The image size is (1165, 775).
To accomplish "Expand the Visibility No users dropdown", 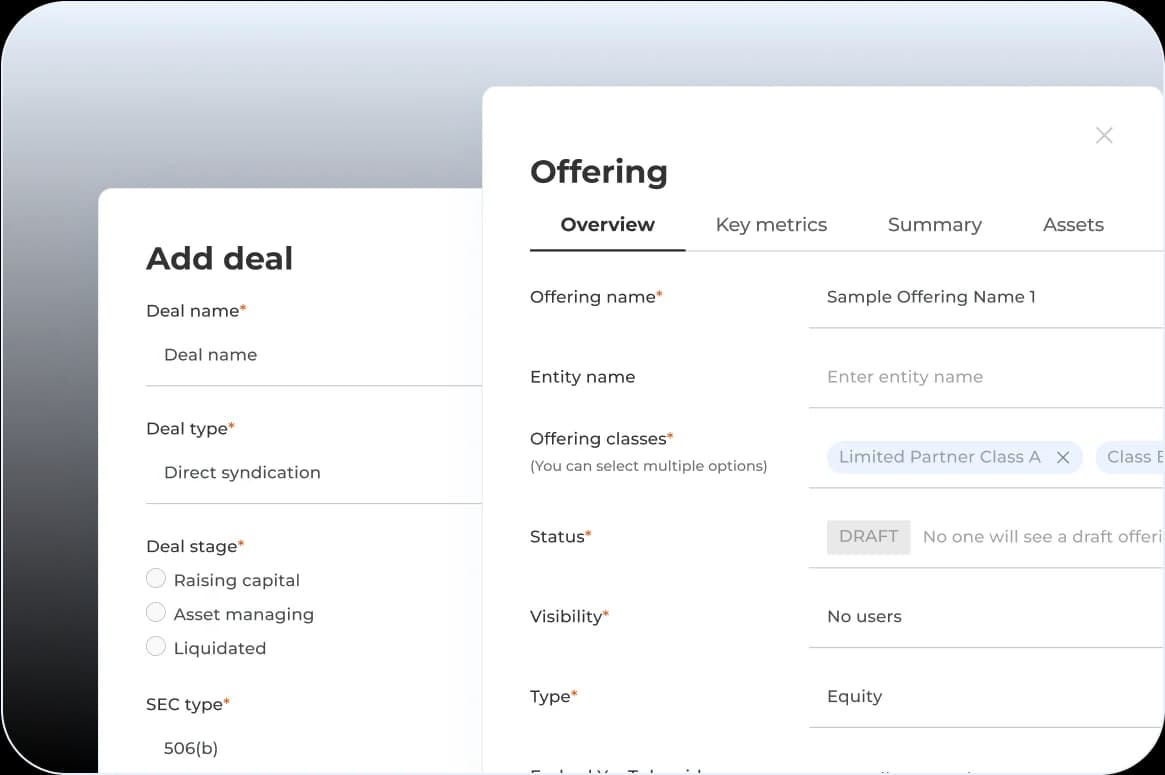I will click(984, 617).
